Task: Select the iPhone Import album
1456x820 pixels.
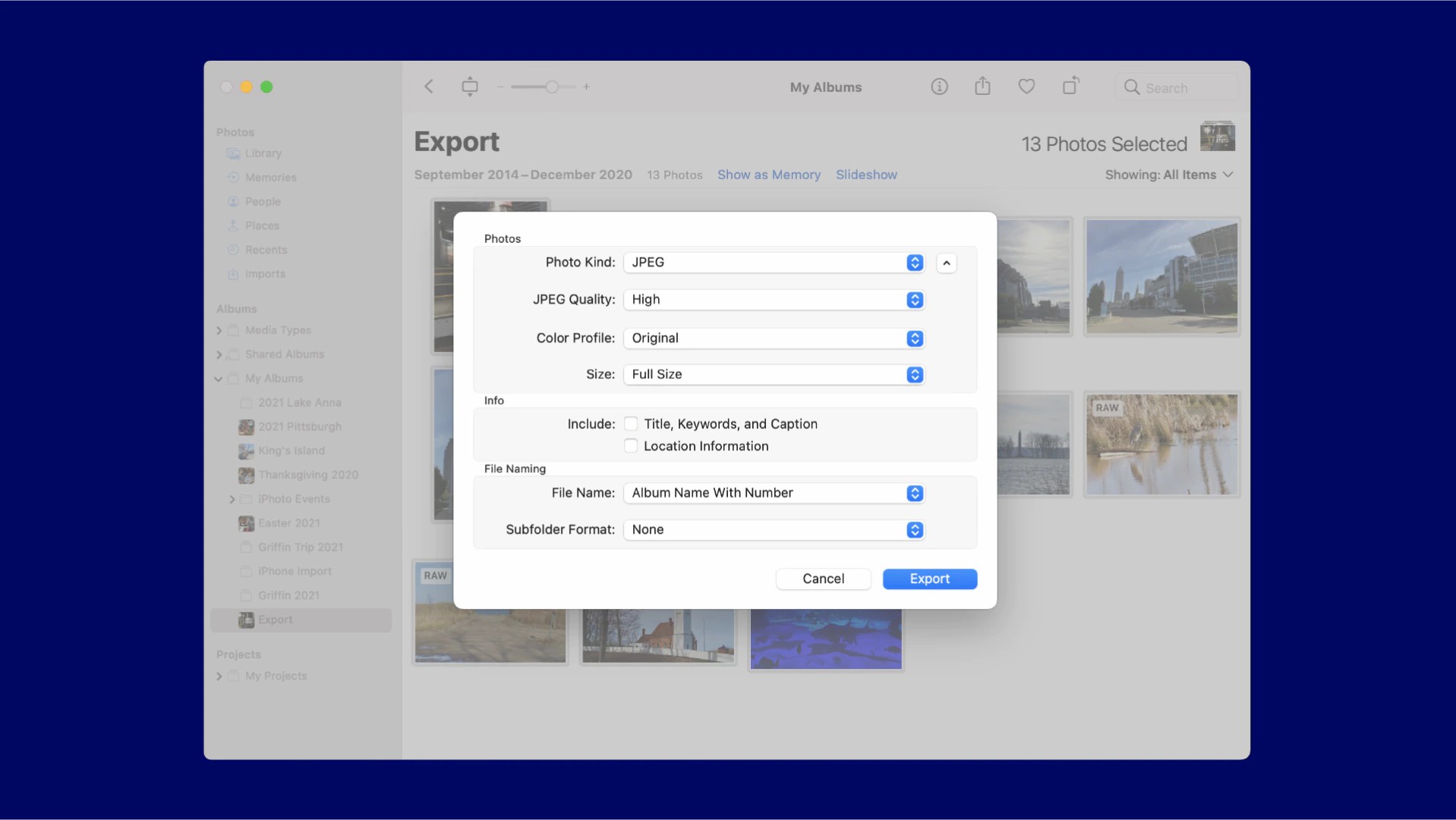Action: point(301,572)
